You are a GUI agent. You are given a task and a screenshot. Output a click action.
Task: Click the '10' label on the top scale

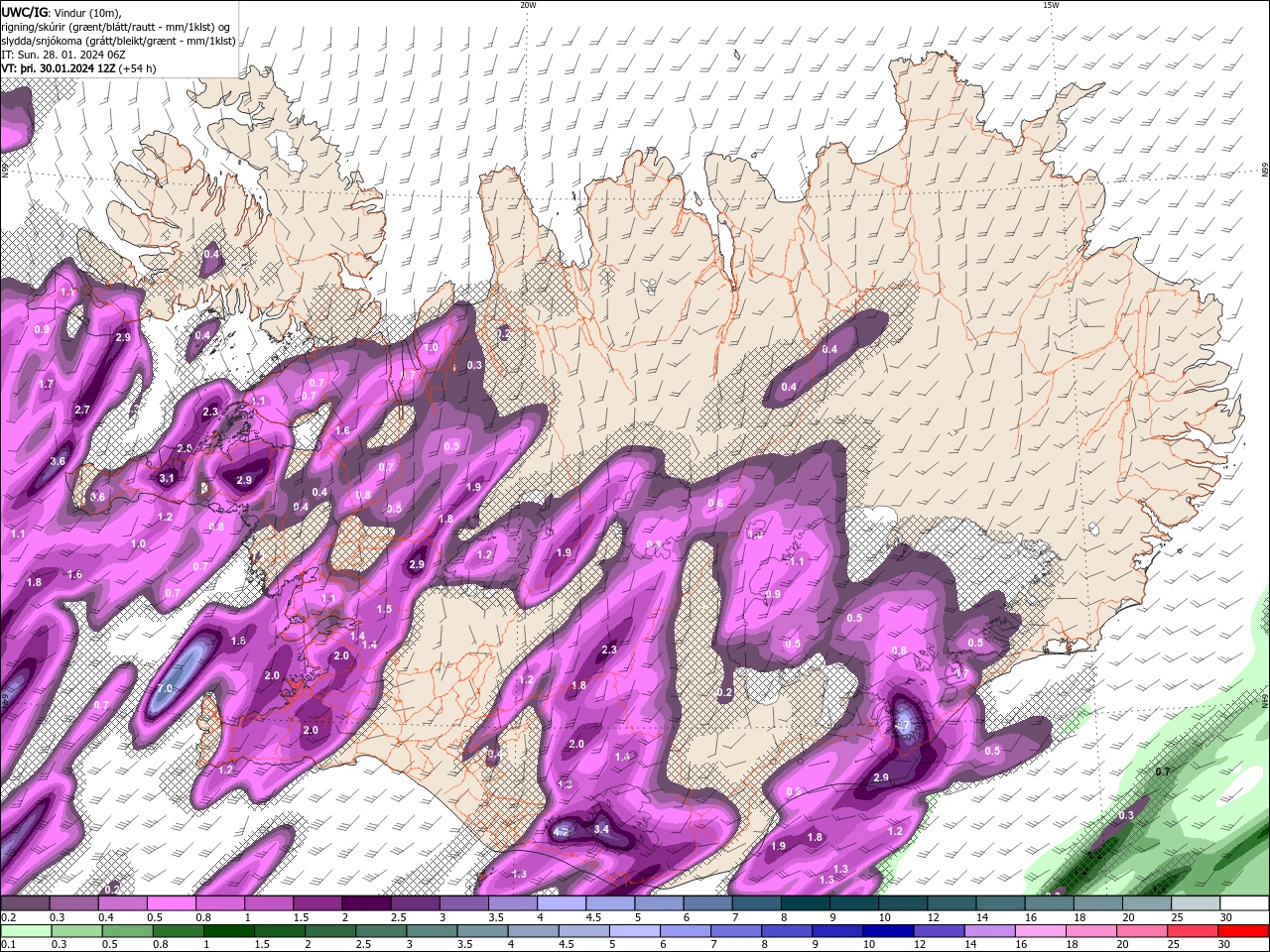pos(885,917)
